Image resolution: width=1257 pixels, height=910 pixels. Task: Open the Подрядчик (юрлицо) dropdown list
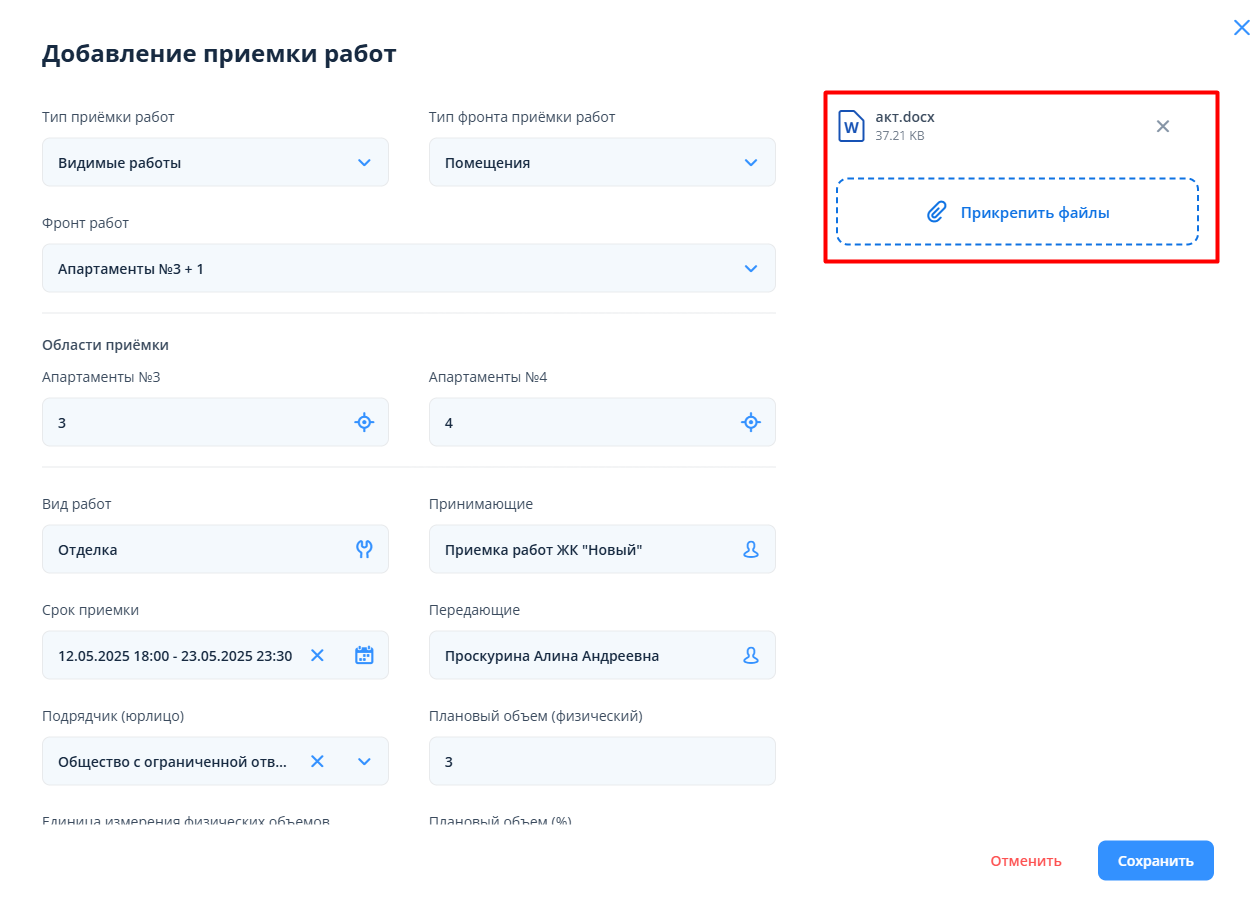[x=364, y=761]
